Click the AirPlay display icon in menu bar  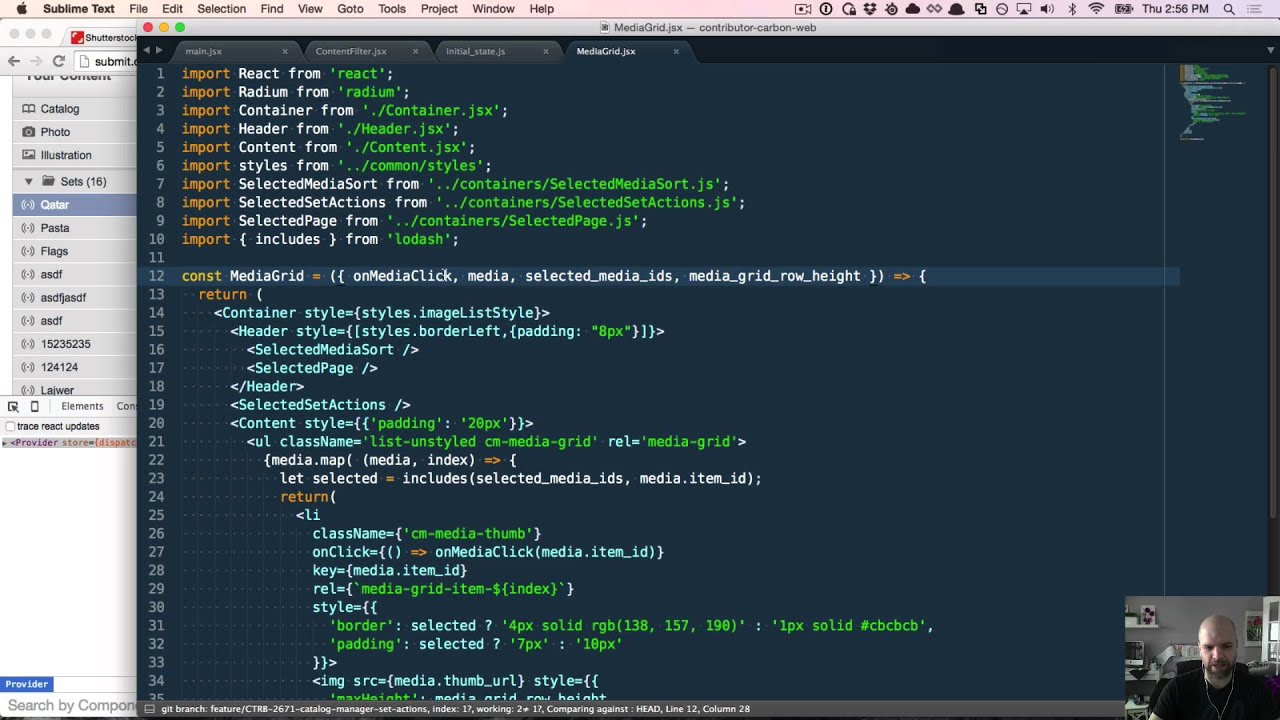click(x=1024, y=9)
